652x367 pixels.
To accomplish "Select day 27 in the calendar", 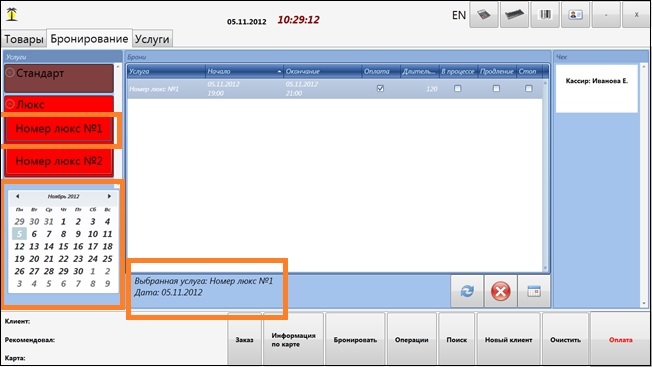I will tap(34, 271).
